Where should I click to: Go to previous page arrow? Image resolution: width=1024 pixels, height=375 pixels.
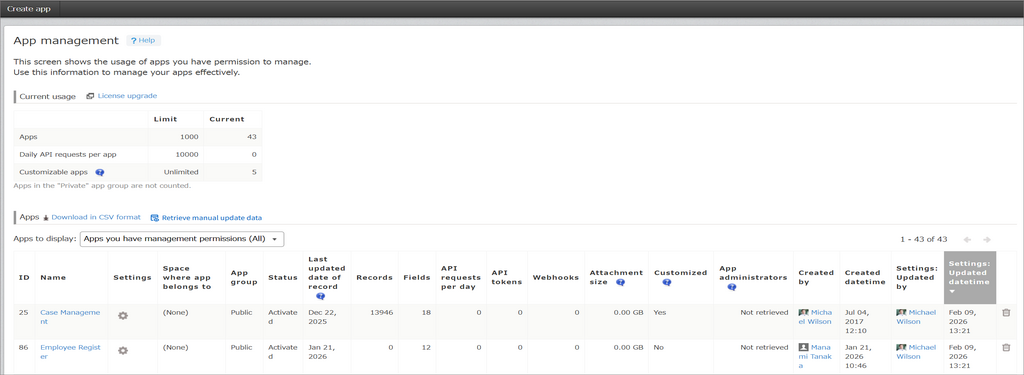(968, 240)
